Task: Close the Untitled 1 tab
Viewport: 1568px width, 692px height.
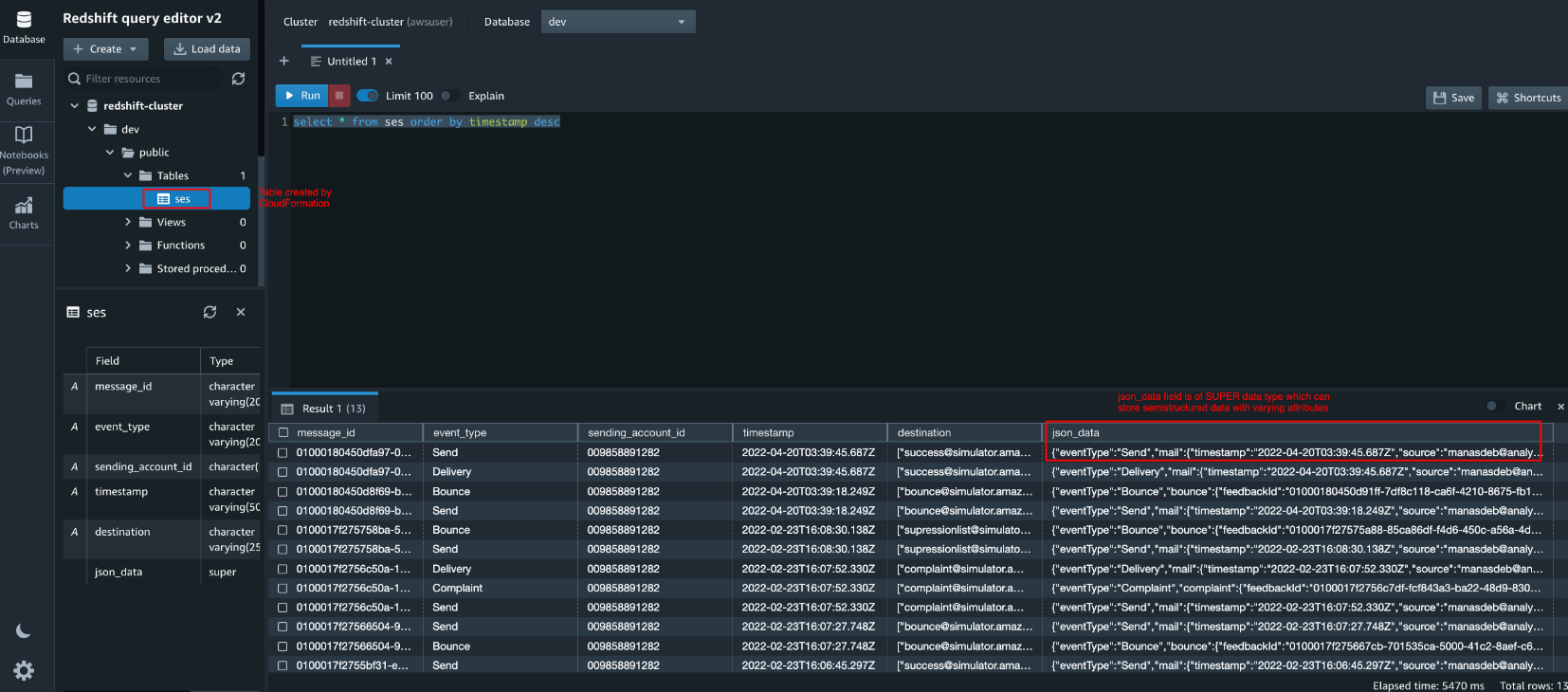Action: 389,62
